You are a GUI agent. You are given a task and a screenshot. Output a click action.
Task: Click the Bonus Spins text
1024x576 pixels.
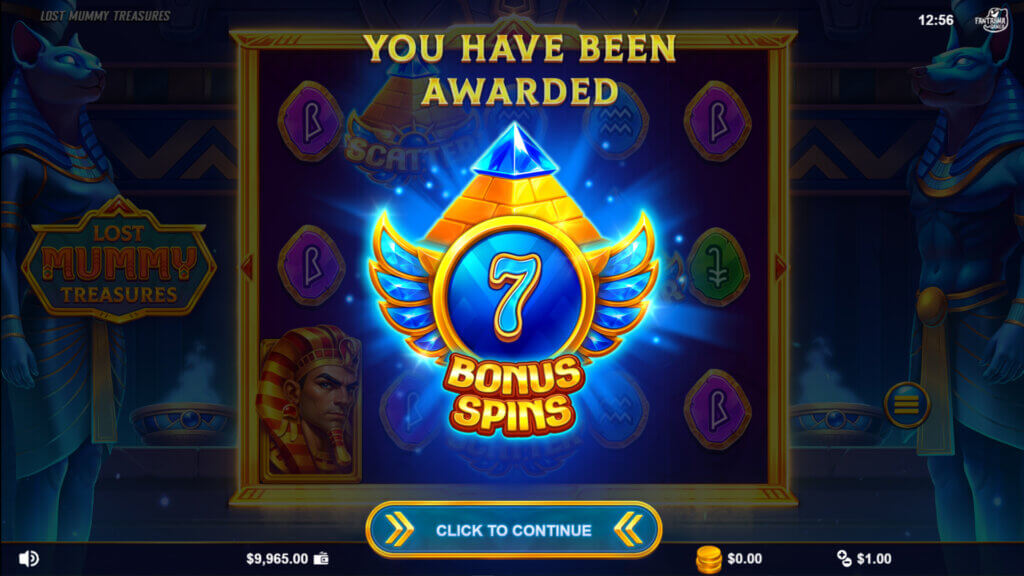pyautogui.click(x=513, y=394)
